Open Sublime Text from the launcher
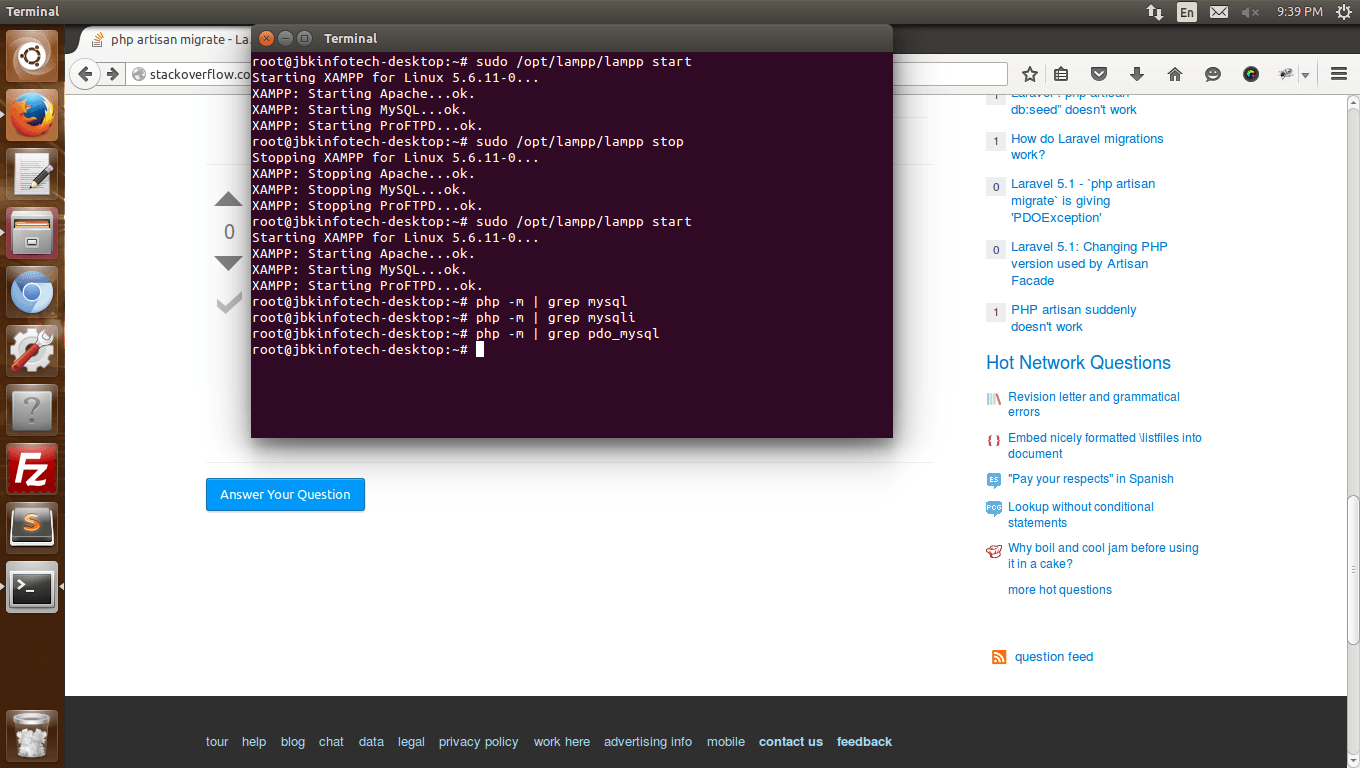 pyautogui.click(x=32, y=527)
